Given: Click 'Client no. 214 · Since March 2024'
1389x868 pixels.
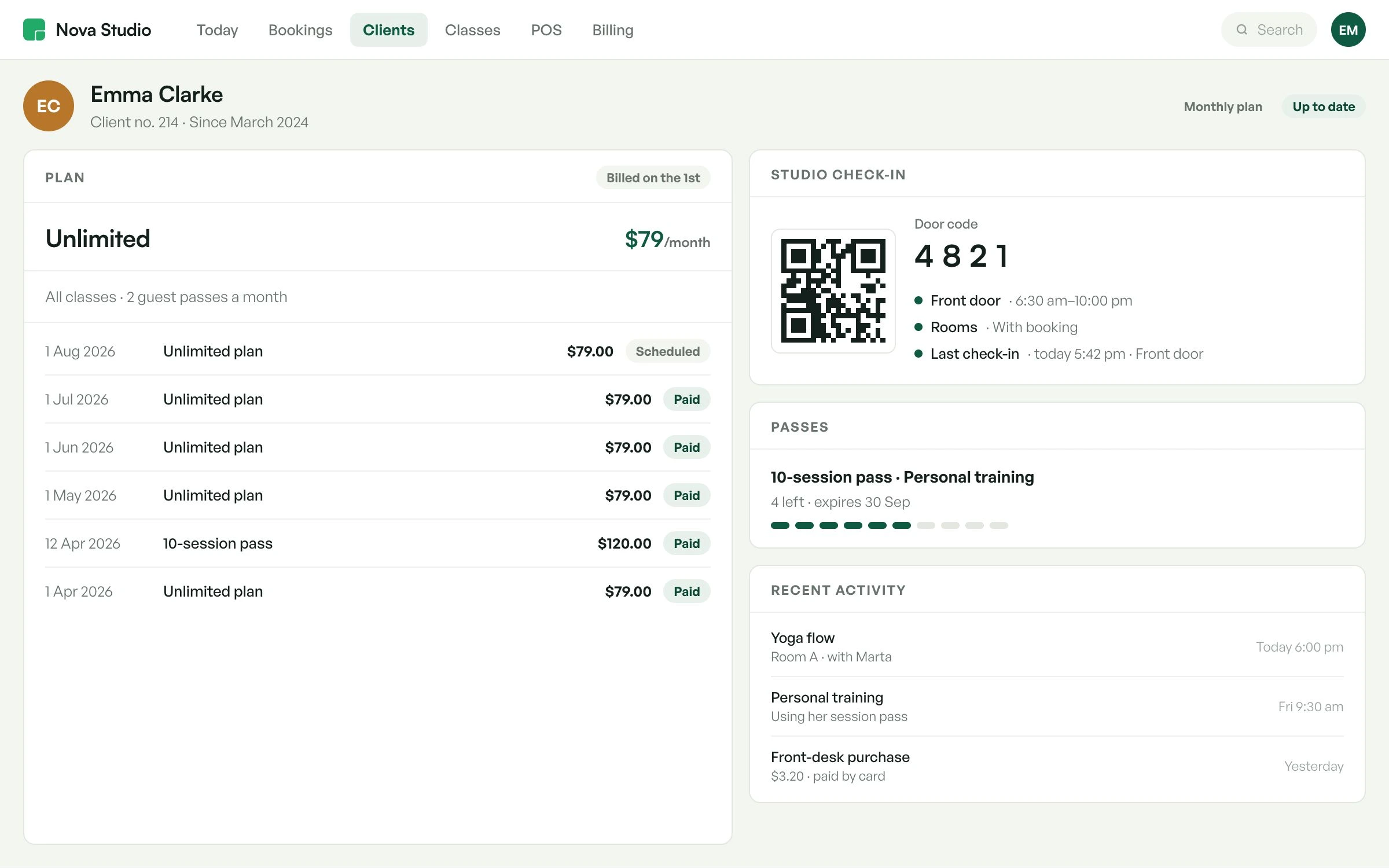Looking at the screenshot, I should pyautogui.click(x=199, y=122).
